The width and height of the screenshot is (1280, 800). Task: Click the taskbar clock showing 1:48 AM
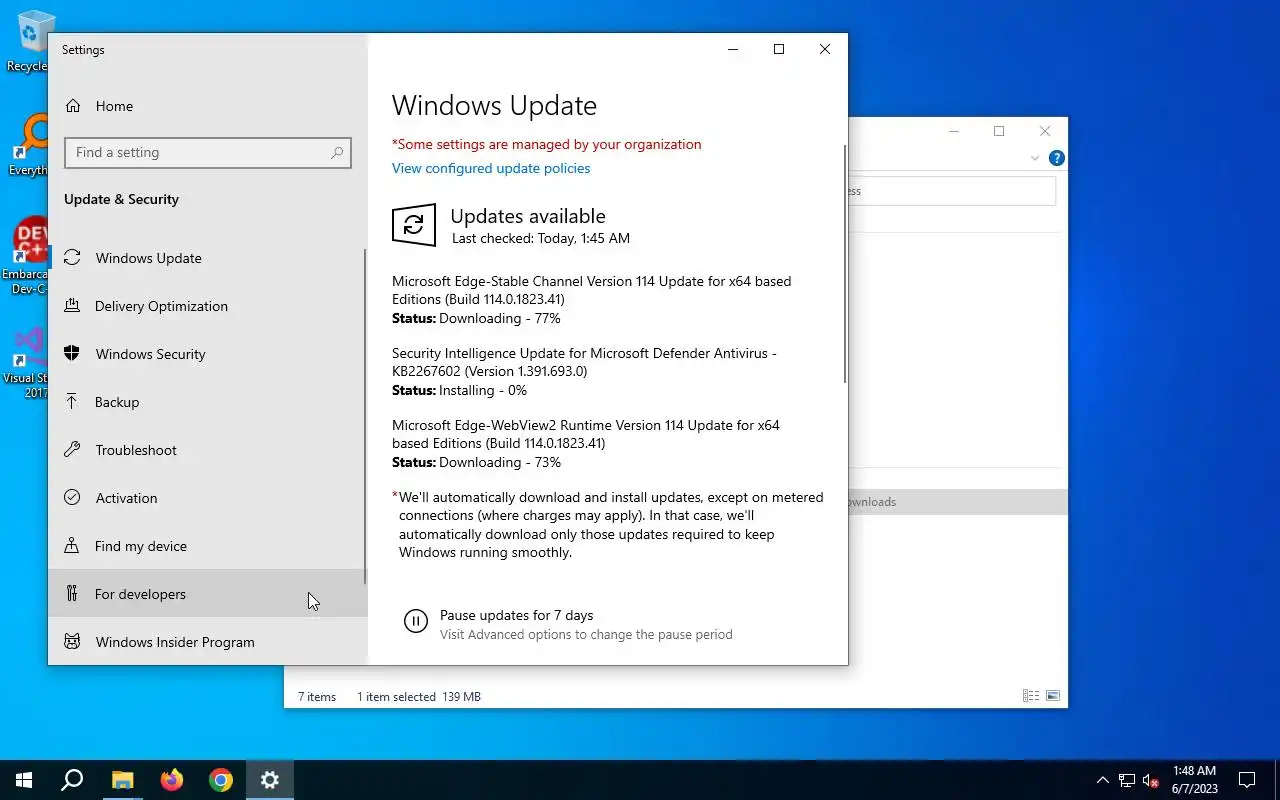(1195, 780)
